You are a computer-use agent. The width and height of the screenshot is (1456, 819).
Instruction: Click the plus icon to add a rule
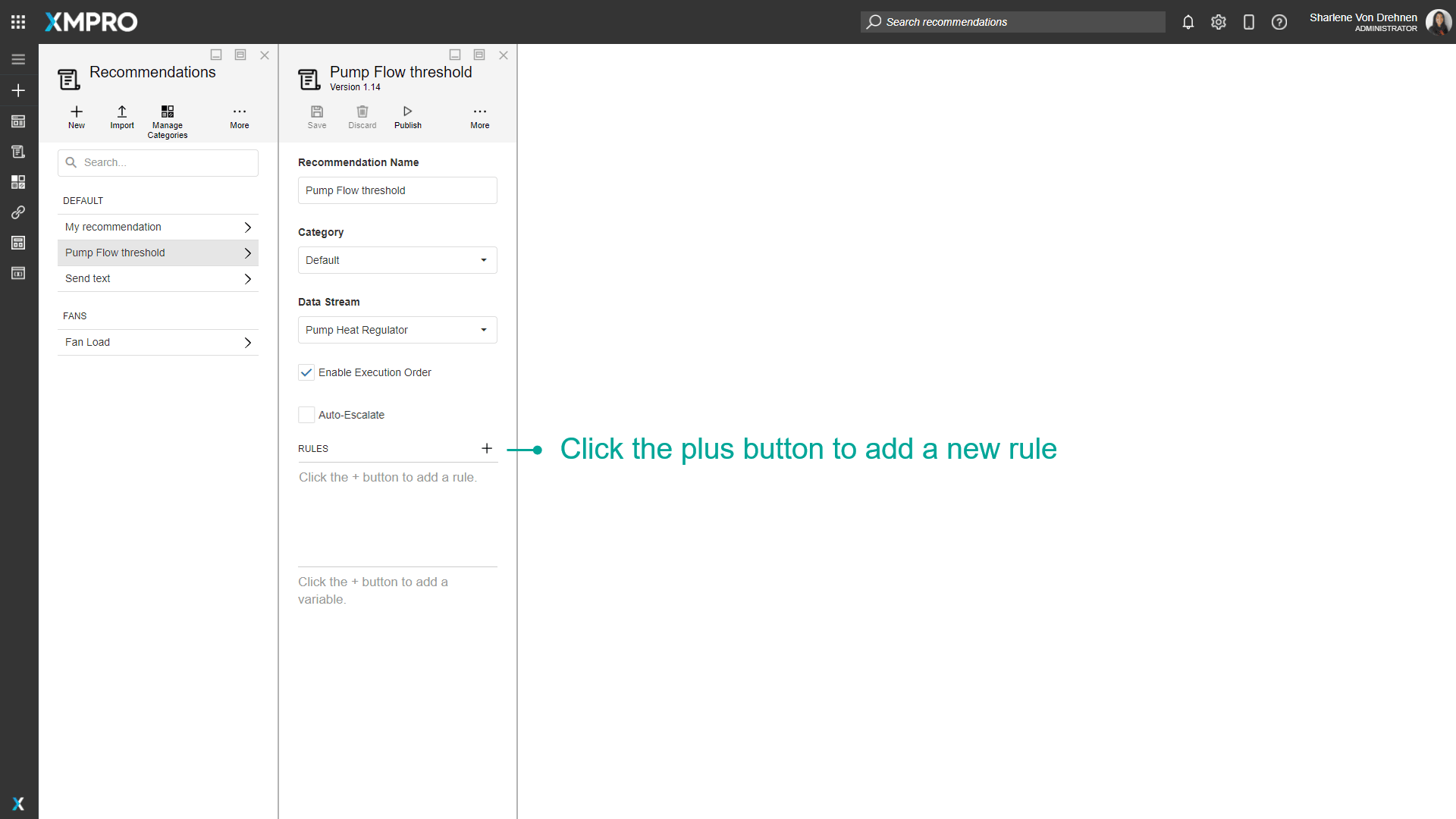pos(487,448)
